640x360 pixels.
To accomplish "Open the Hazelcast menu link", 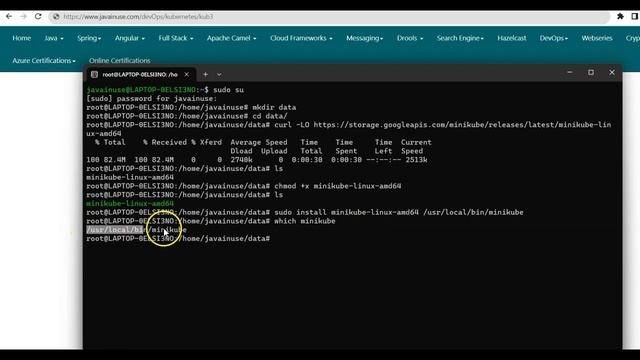I will pyautogui.click(x=511, y=38).
